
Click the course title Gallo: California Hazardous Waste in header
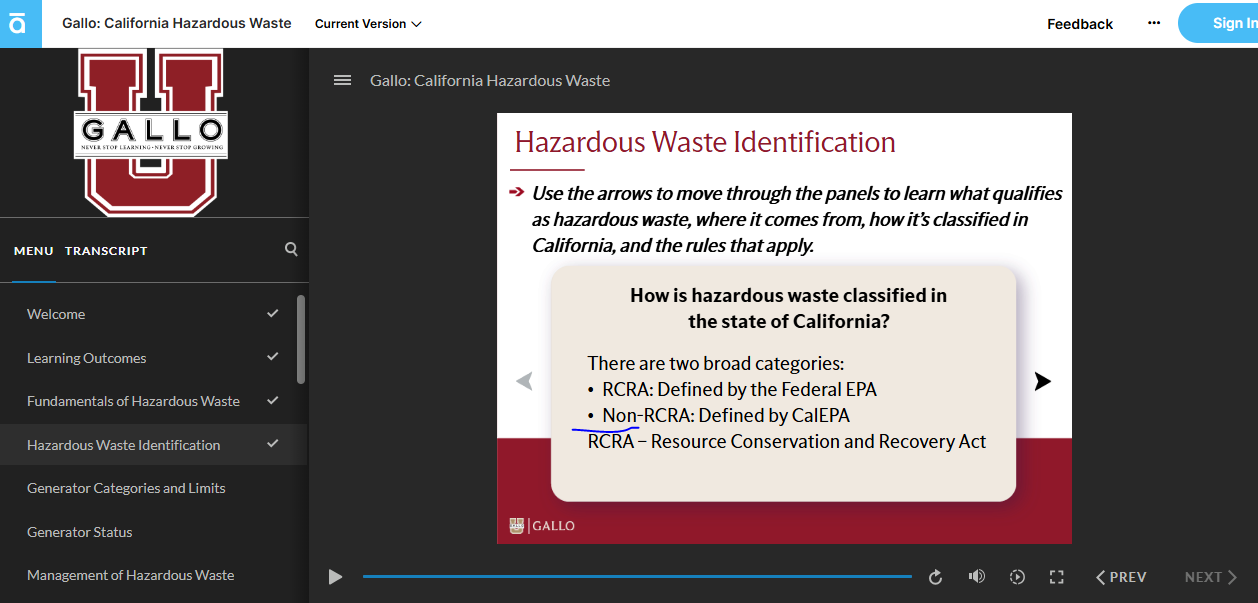[177, 23]
